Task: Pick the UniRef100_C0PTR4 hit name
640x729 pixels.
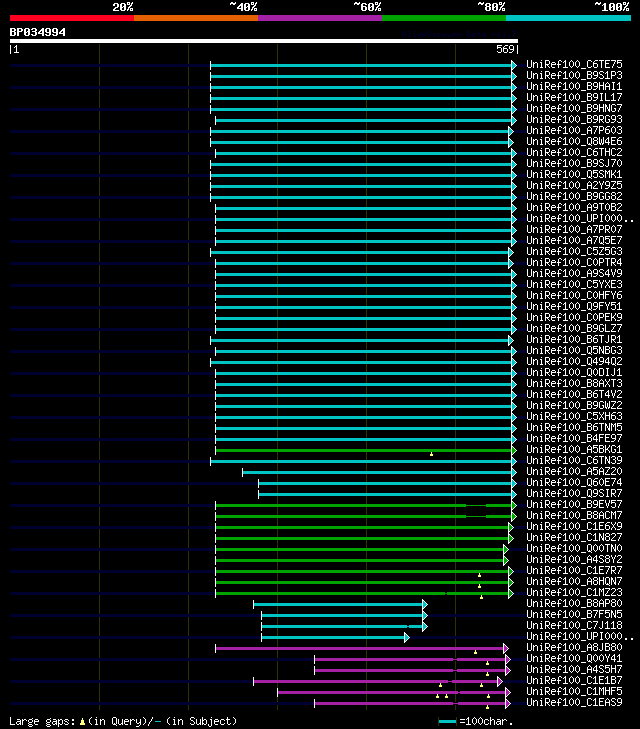Action: [574, 262]
